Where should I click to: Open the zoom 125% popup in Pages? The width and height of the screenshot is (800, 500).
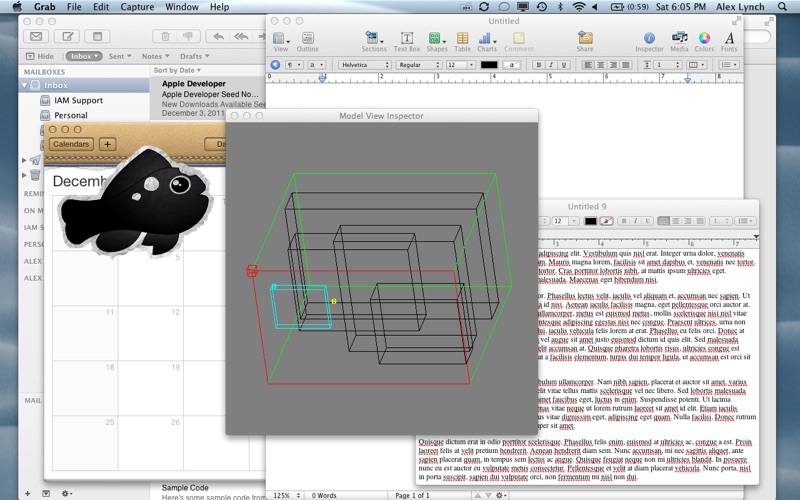(287, 495)
